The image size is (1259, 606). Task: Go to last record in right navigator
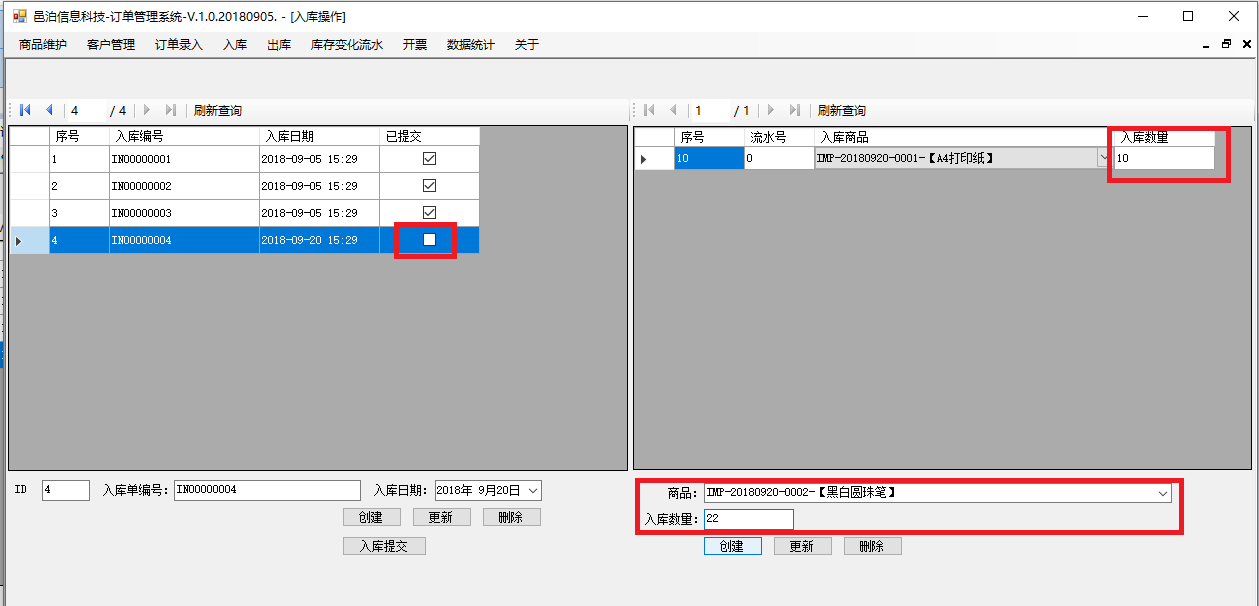click(x=795, y=110)
